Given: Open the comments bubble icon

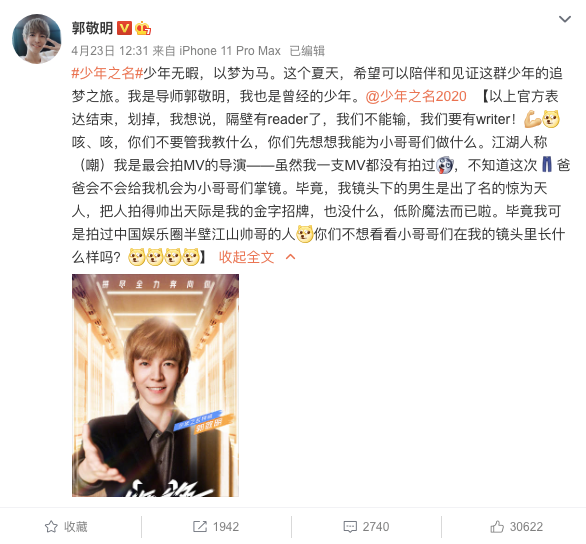Looking at the screenshot, I should pos(350,526).
